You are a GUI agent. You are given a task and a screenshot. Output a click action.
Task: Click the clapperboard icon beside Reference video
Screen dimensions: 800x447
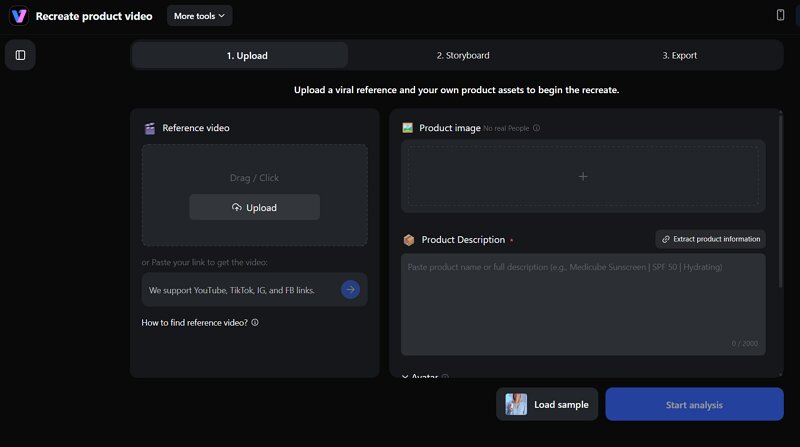pos(150,128)
